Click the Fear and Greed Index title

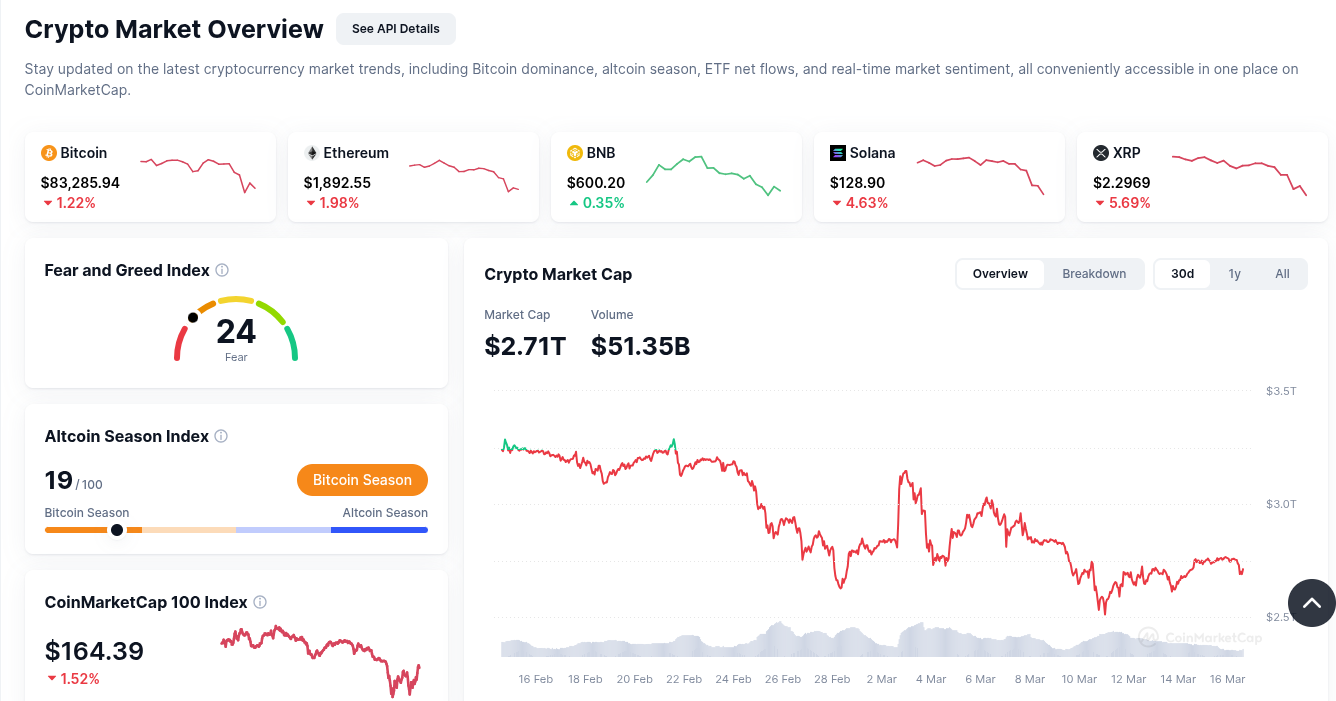tap(127, 270)
